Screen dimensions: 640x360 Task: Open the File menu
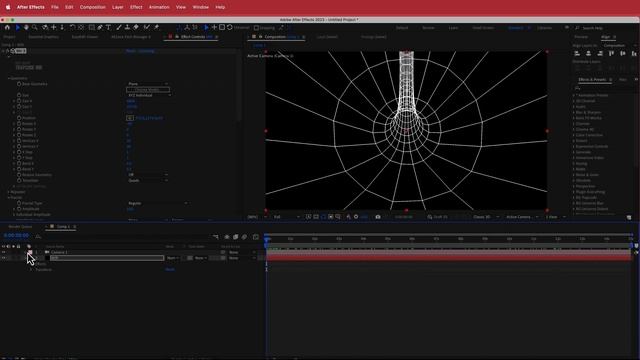coord(55,7)
